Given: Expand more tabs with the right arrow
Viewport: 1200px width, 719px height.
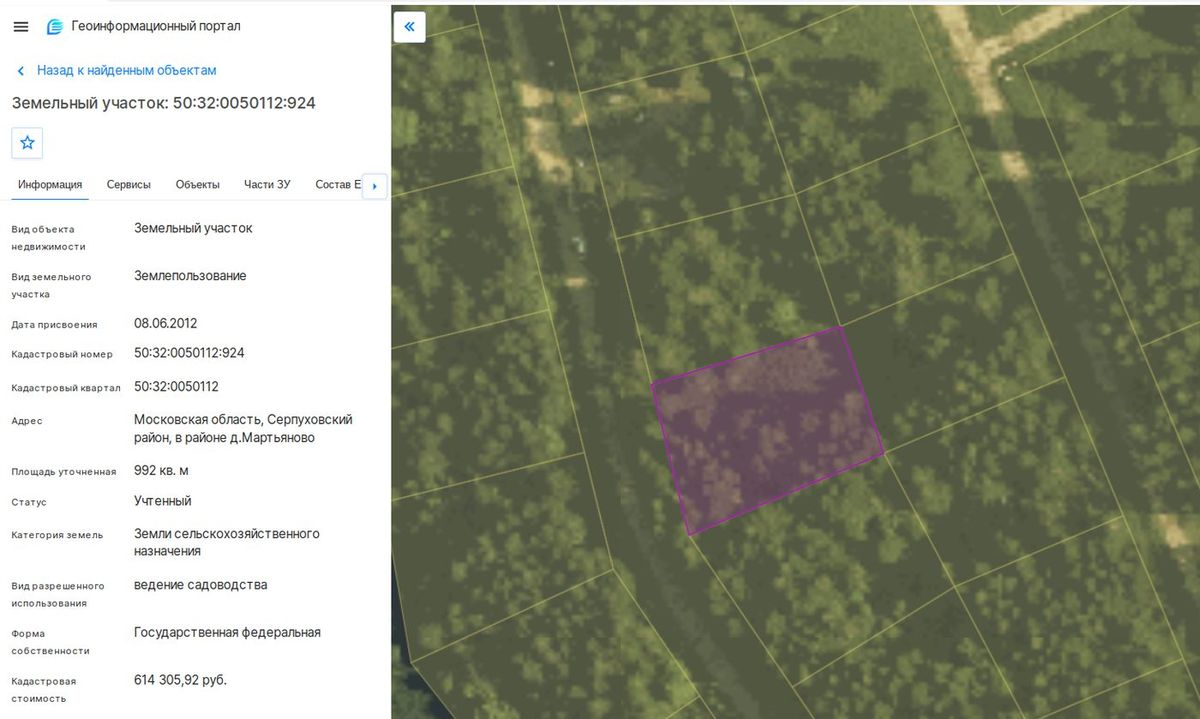Looking at the screenshot, I should coord(374,186).
